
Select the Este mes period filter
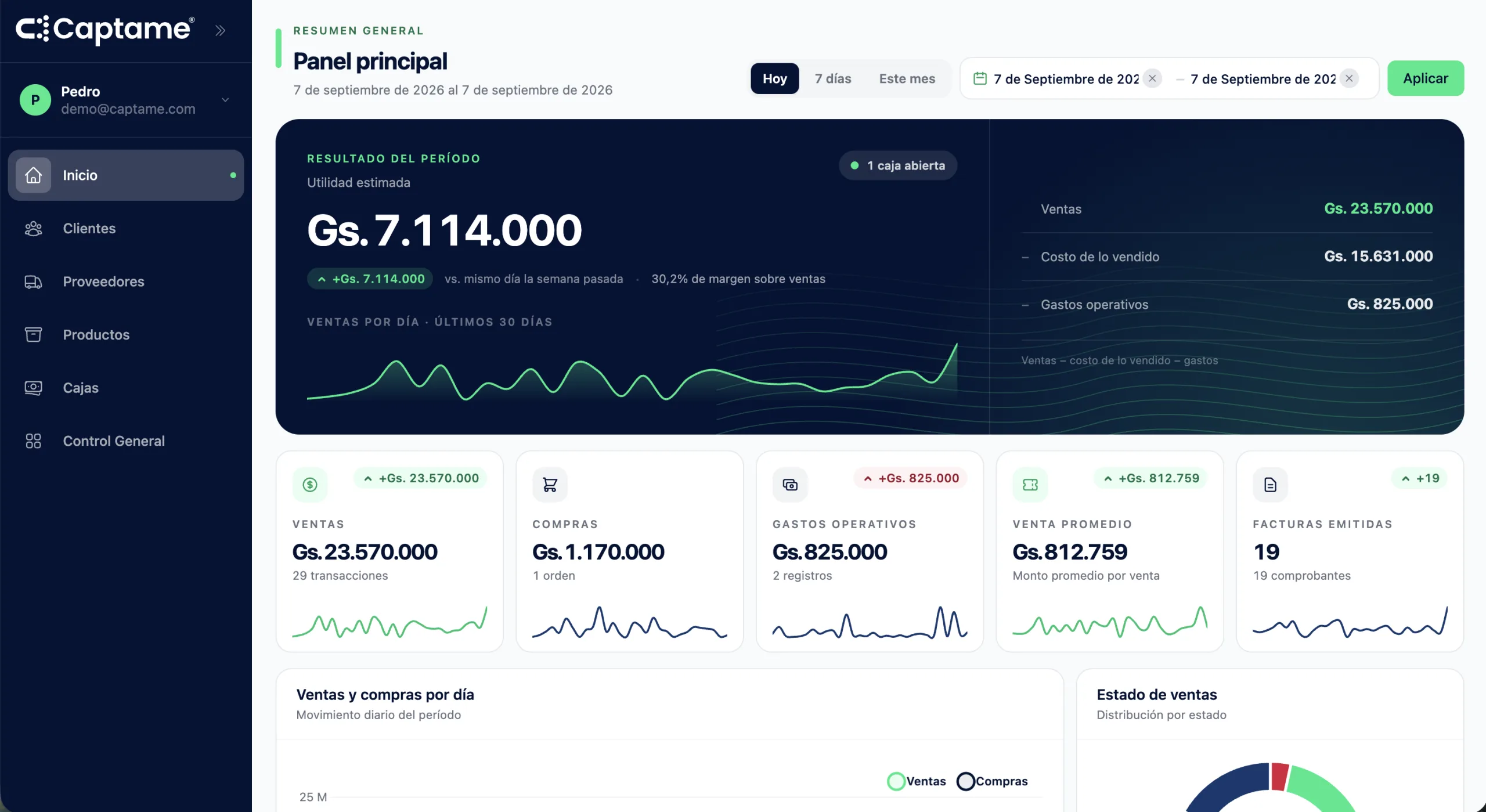pyautogui.click(x=907, y=78)
